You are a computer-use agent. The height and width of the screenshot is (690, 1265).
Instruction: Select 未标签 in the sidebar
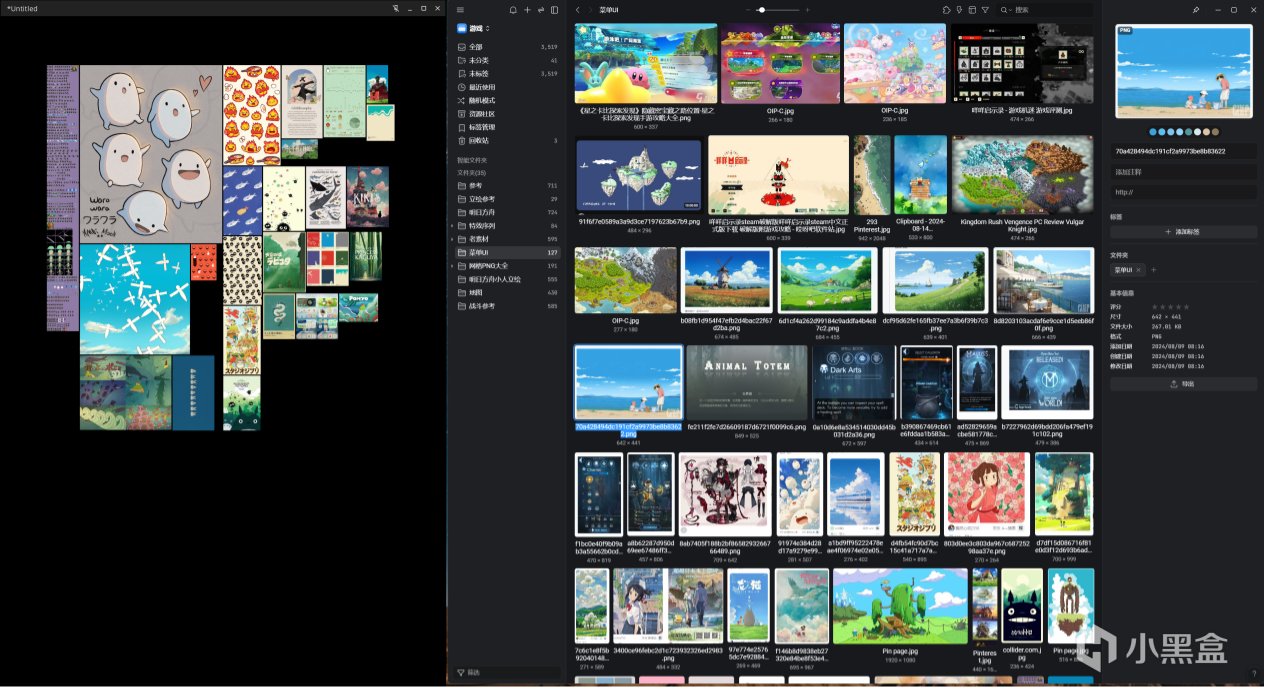point(508,74)
